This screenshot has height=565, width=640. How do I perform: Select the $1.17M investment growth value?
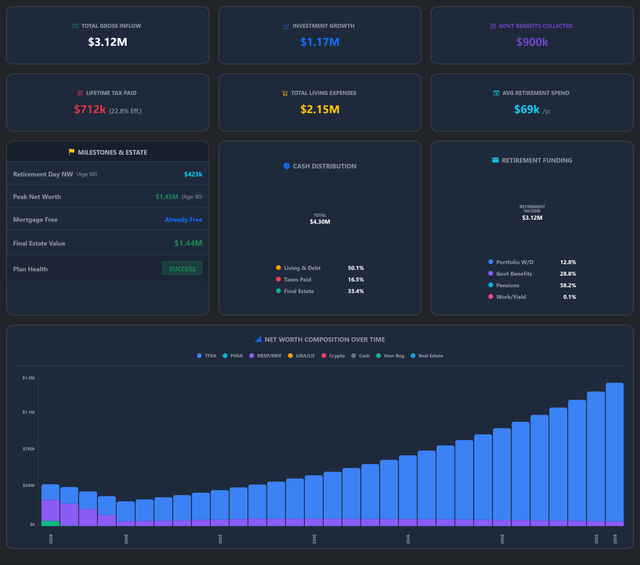[320, 42]
